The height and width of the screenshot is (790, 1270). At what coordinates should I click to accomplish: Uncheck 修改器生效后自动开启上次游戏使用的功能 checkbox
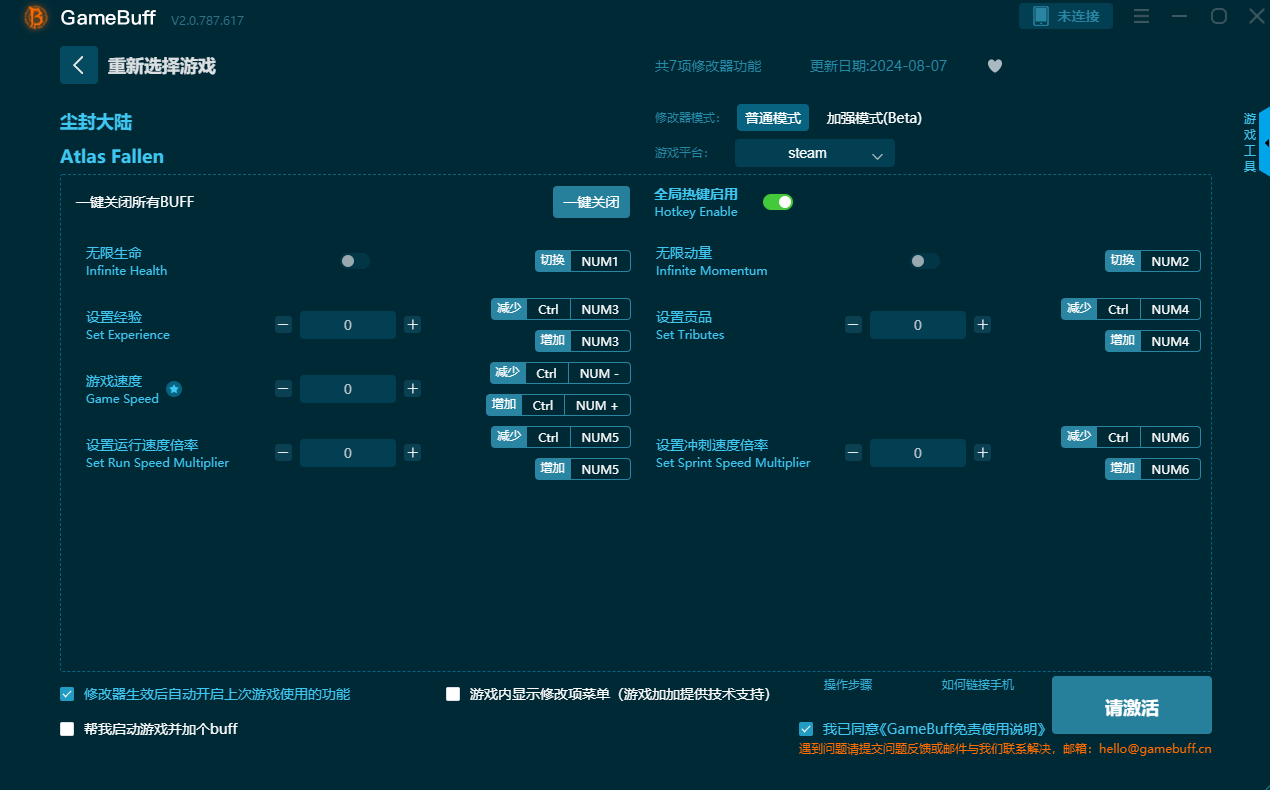(67, 694)
